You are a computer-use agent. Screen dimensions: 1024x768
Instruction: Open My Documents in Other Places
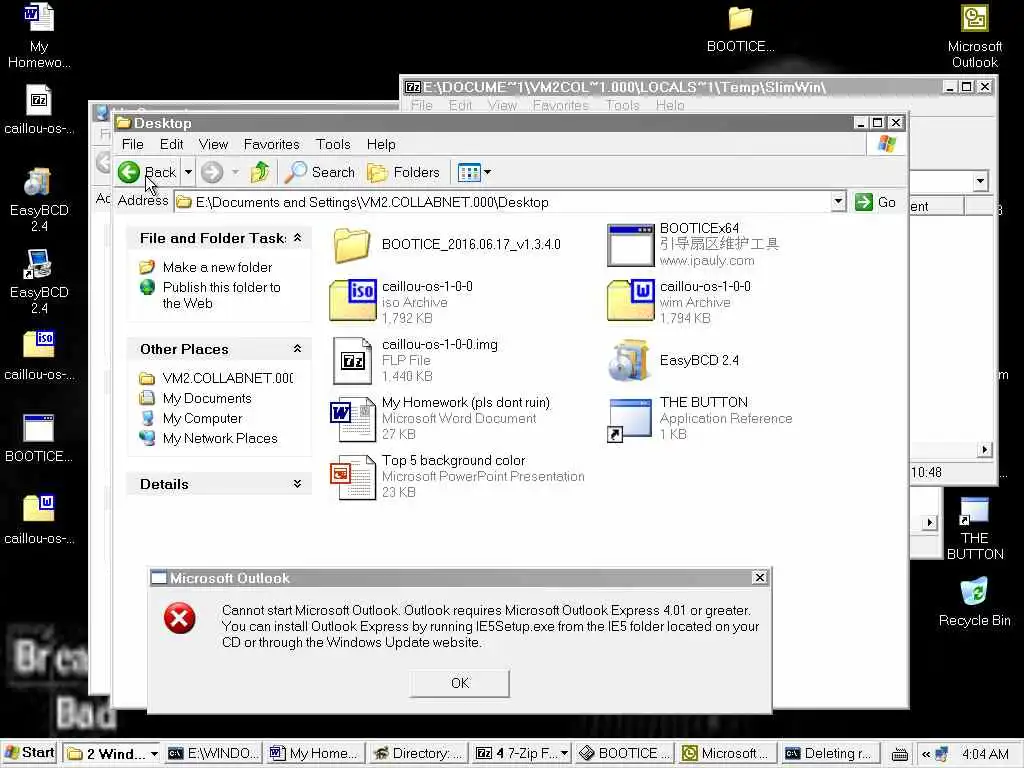(x=207, y=398)
